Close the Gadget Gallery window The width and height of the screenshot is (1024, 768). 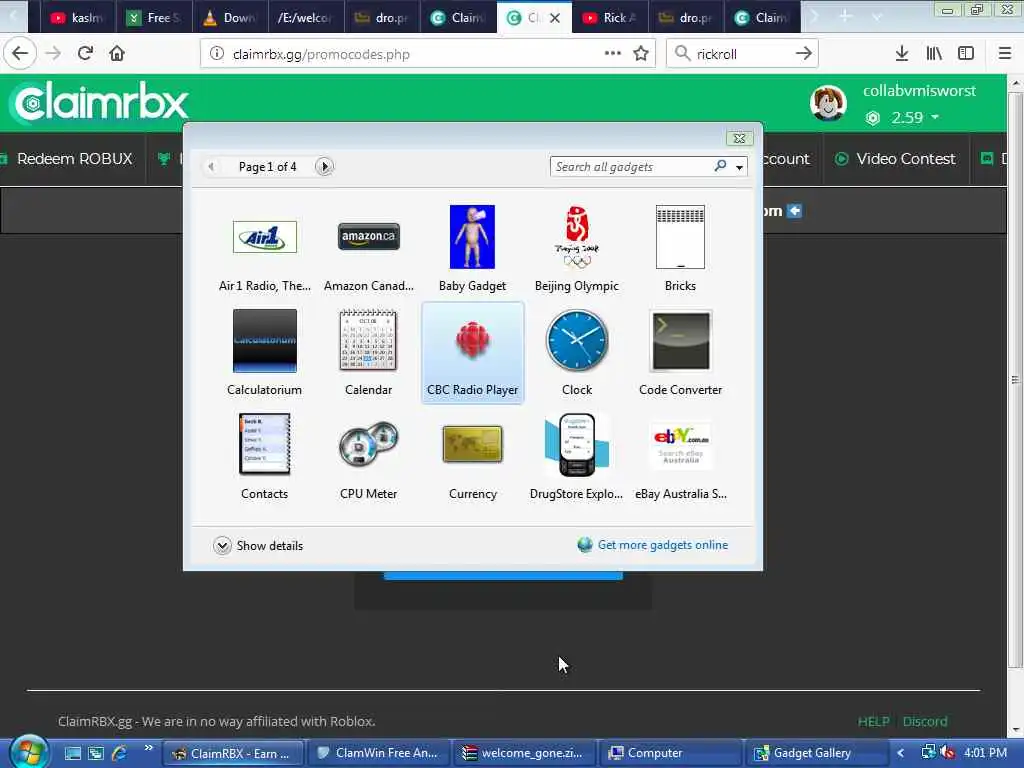click(739, 138)
